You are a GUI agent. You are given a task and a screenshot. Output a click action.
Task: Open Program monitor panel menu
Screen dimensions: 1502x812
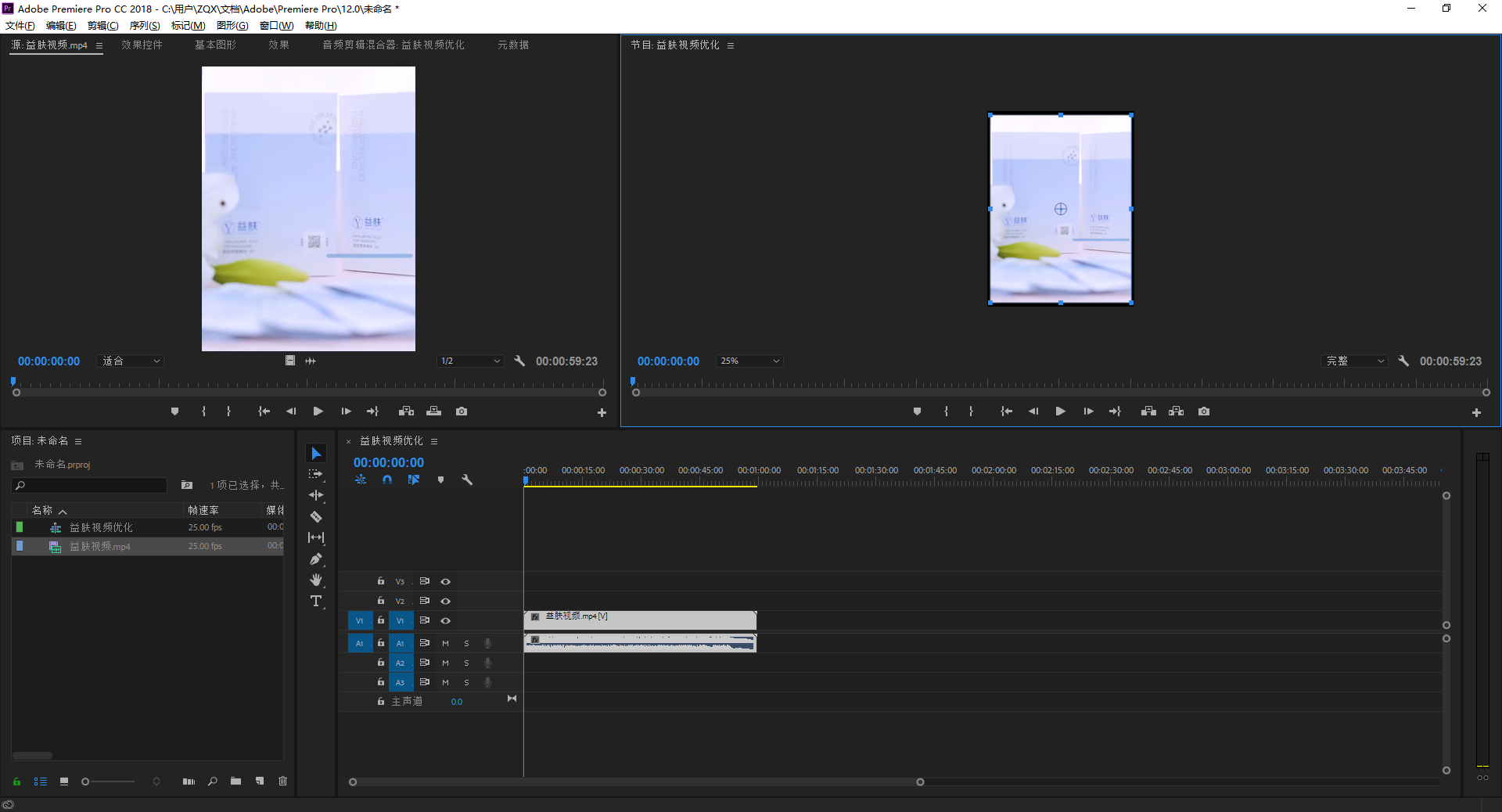[731, 45]
